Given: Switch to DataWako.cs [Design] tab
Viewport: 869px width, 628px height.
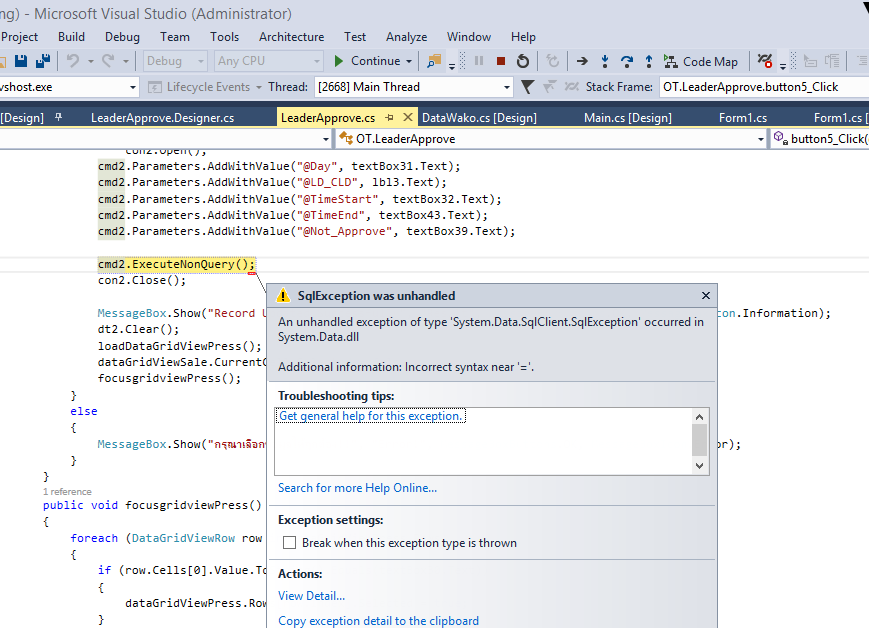Looking at the screenshot, I should (479, 118).
